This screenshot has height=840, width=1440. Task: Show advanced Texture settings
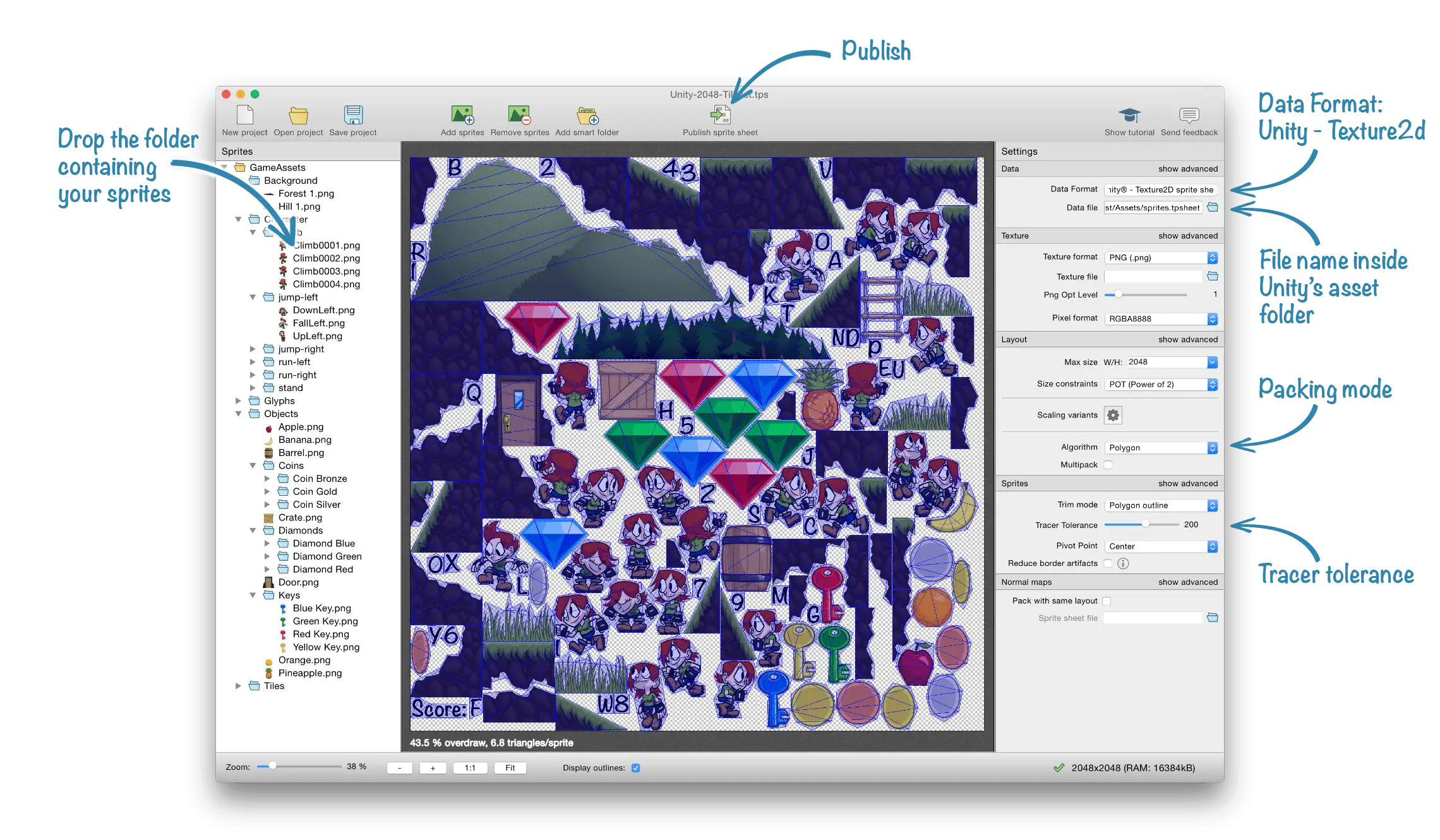click(x=1187, y=236)
